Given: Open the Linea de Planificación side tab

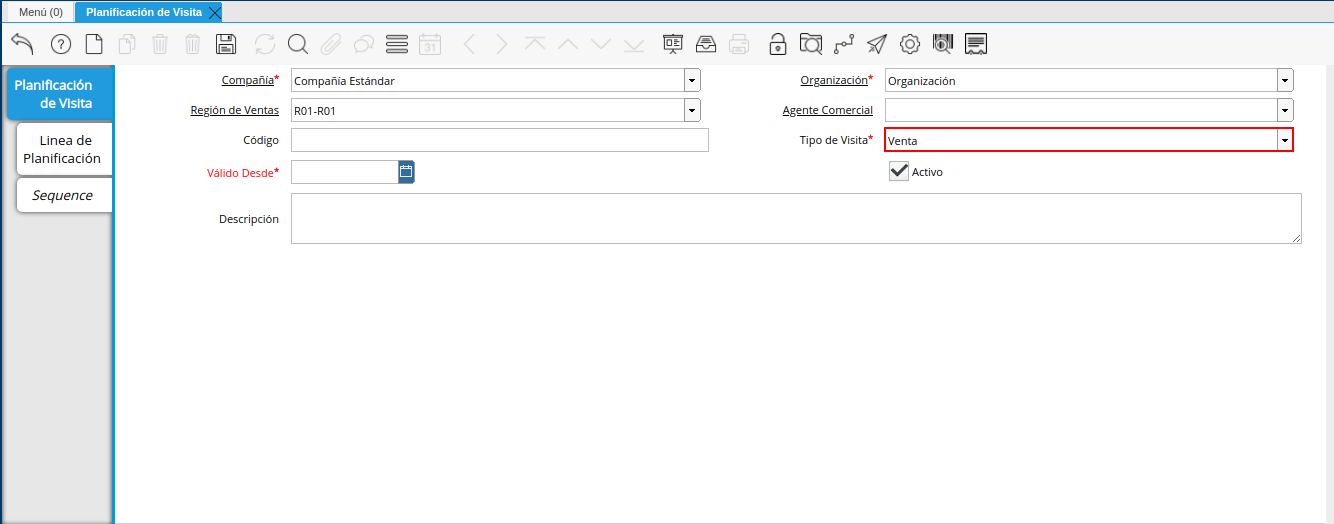Looking at the screenshot, I should pos(64,149).
